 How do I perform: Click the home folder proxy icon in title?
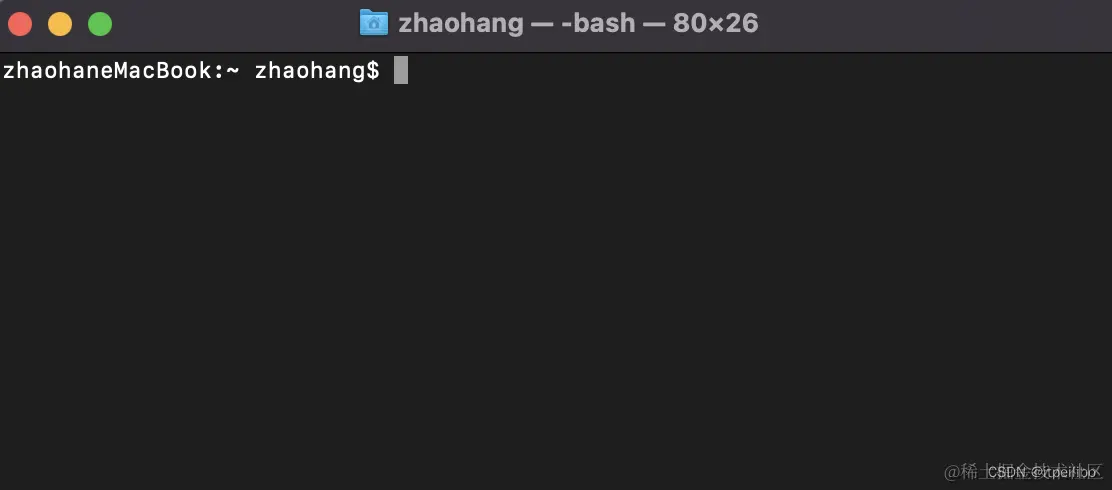(x=374, y=23)
